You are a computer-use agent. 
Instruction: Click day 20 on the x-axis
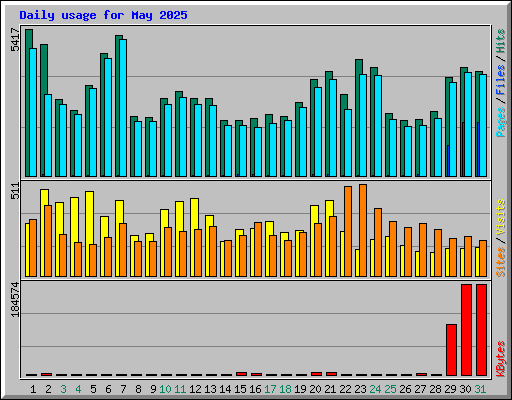pyautogui.click(x=315, y=389)
